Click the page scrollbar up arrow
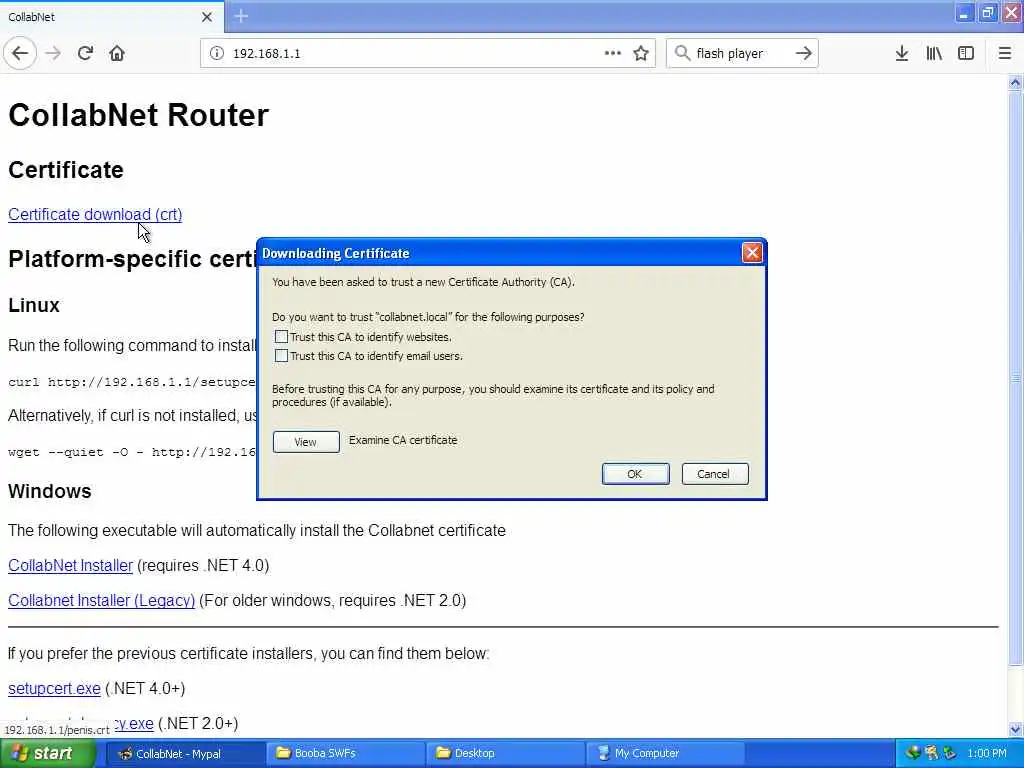The width and height of the screenshot is (1024, 768). (x=1015, y=82)
